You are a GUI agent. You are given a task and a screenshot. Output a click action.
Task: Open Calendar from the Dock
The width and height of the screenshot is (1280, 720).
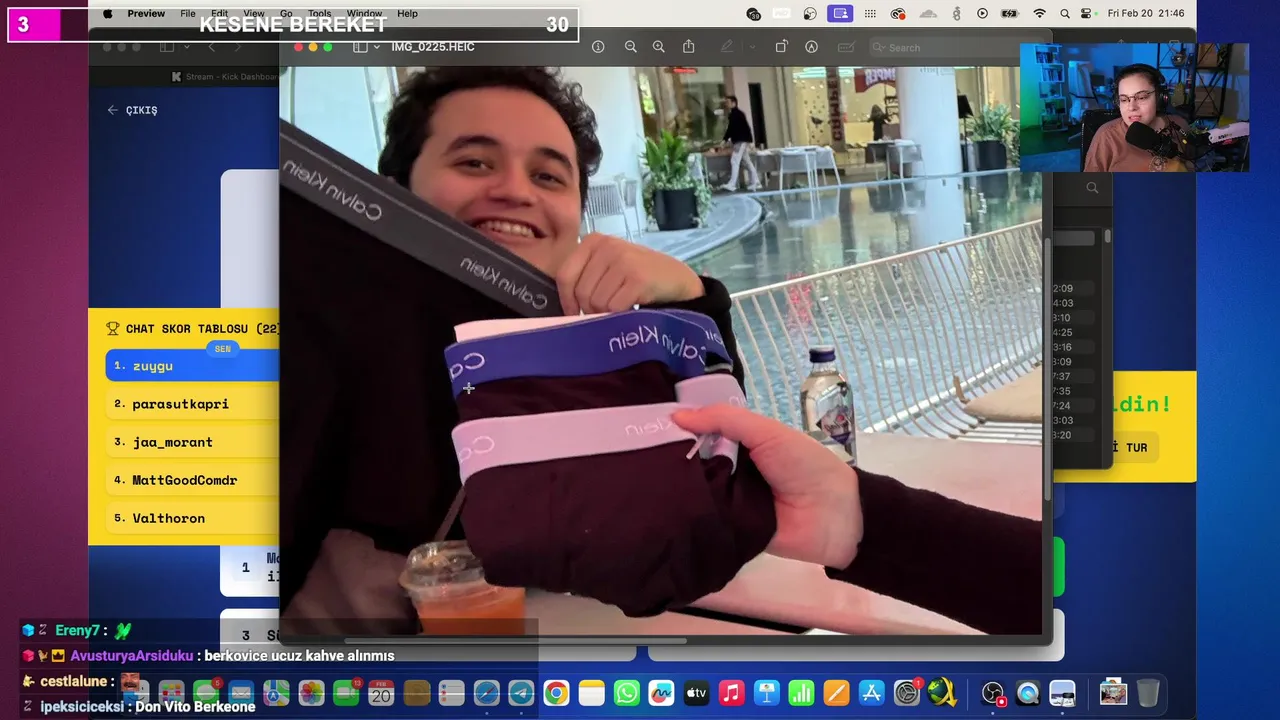coord(381,693)
